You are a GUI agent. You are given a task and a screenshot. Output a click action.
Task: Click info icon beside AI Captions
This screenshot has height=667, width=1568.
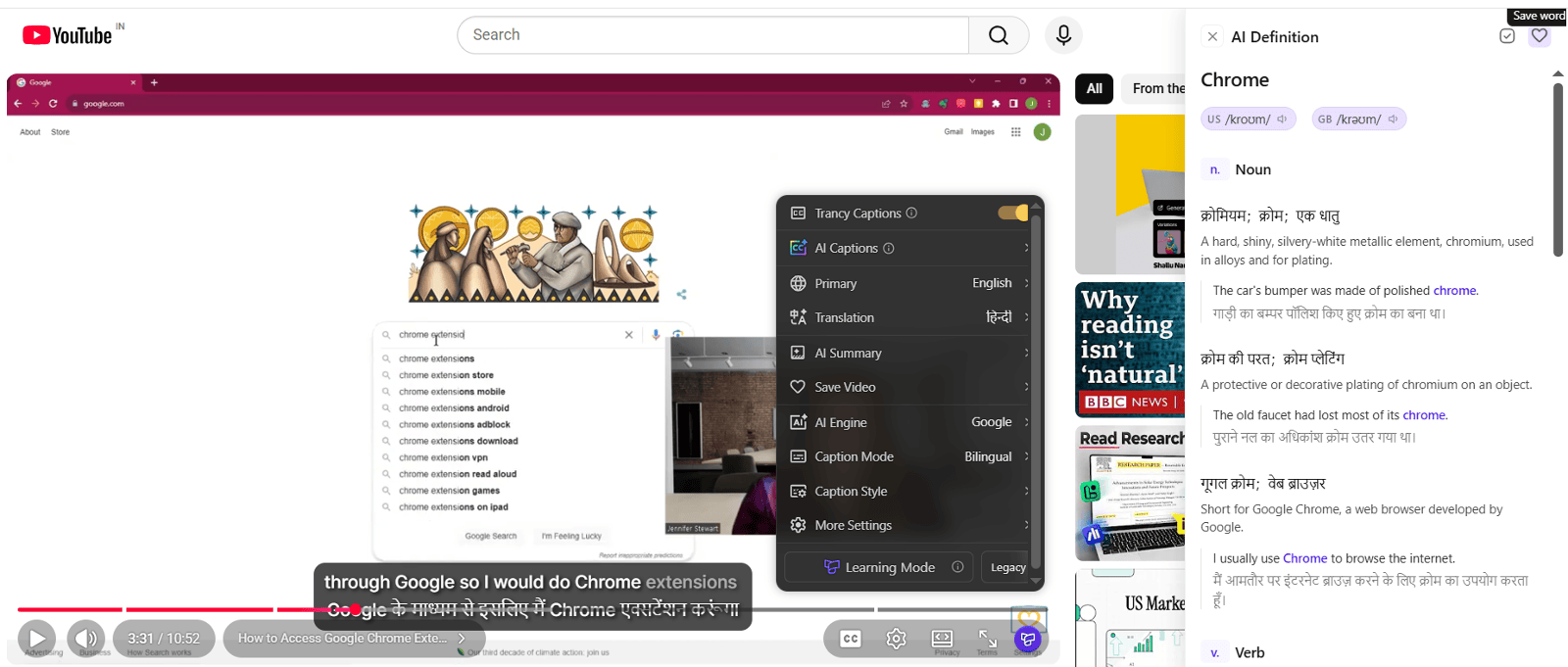pyautogui.click(x=889, y=248)
